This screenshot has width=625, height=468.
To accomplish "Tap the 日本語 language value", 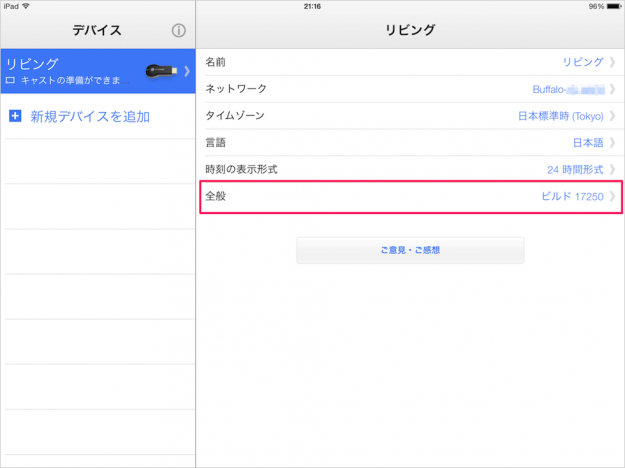I will 587,143.
